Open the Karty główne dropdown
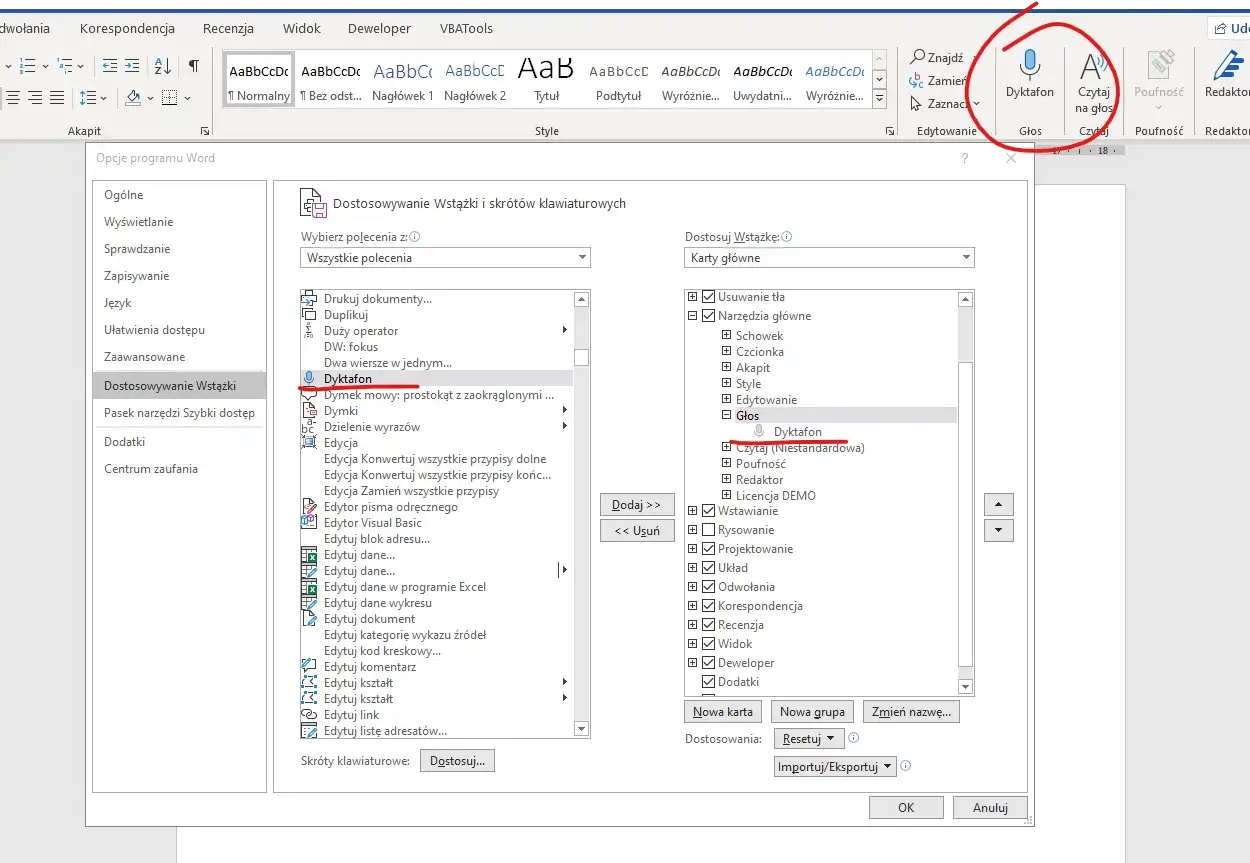1250x863 pixels. tap(829, 258)
